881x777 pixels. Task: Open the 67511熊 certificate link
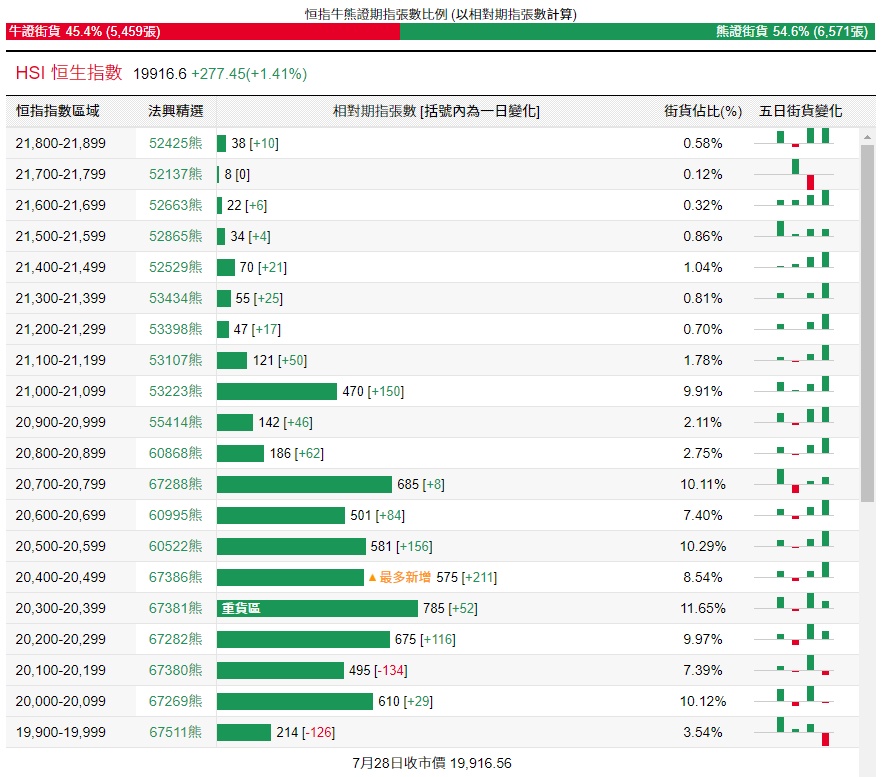175,732
